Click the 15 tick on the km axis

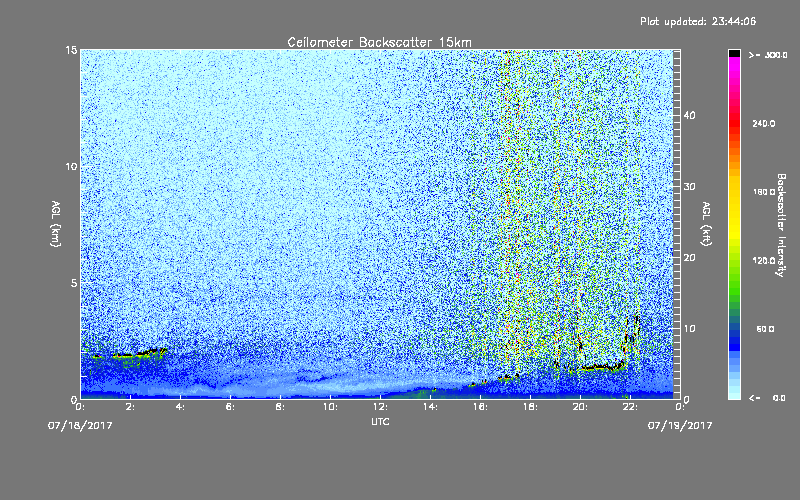click(71, 50)
